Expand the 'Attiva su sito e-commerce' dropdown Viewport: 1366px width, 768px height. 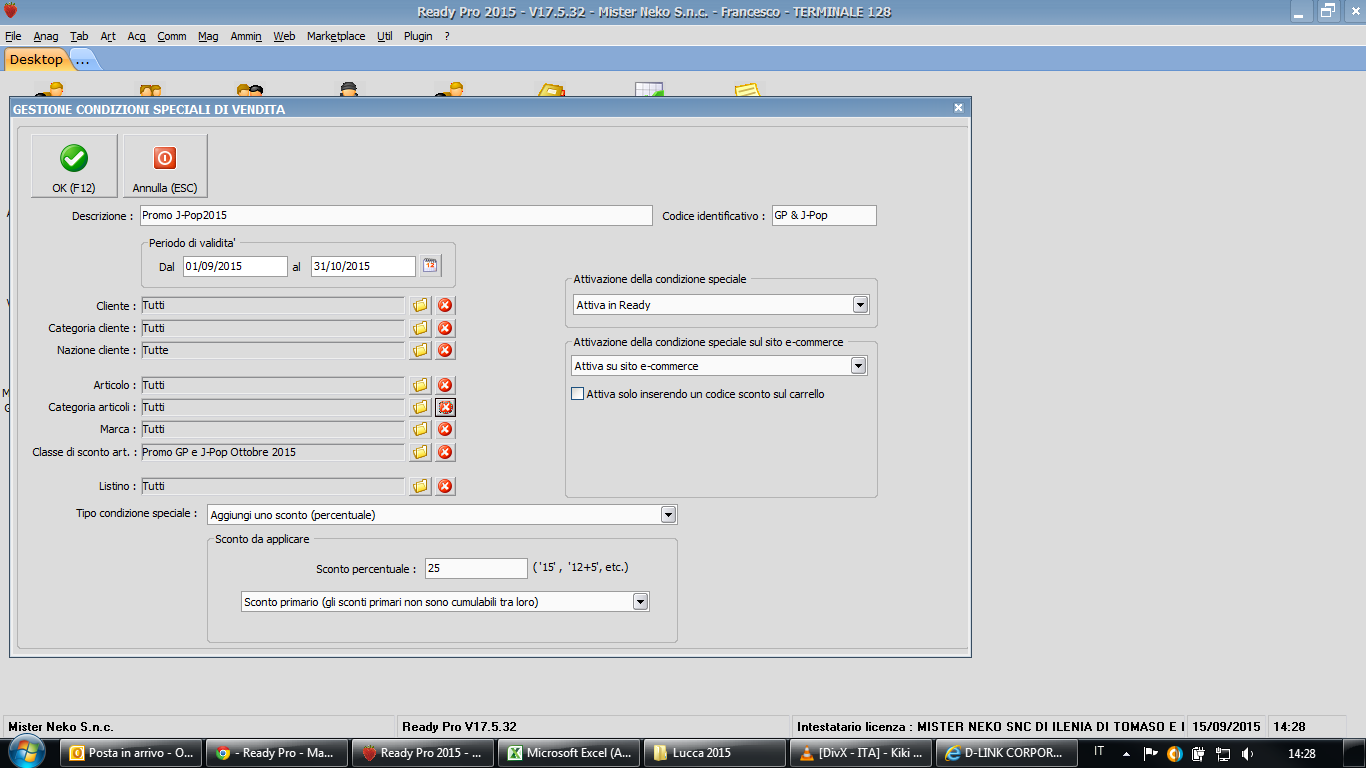[858, 366]
